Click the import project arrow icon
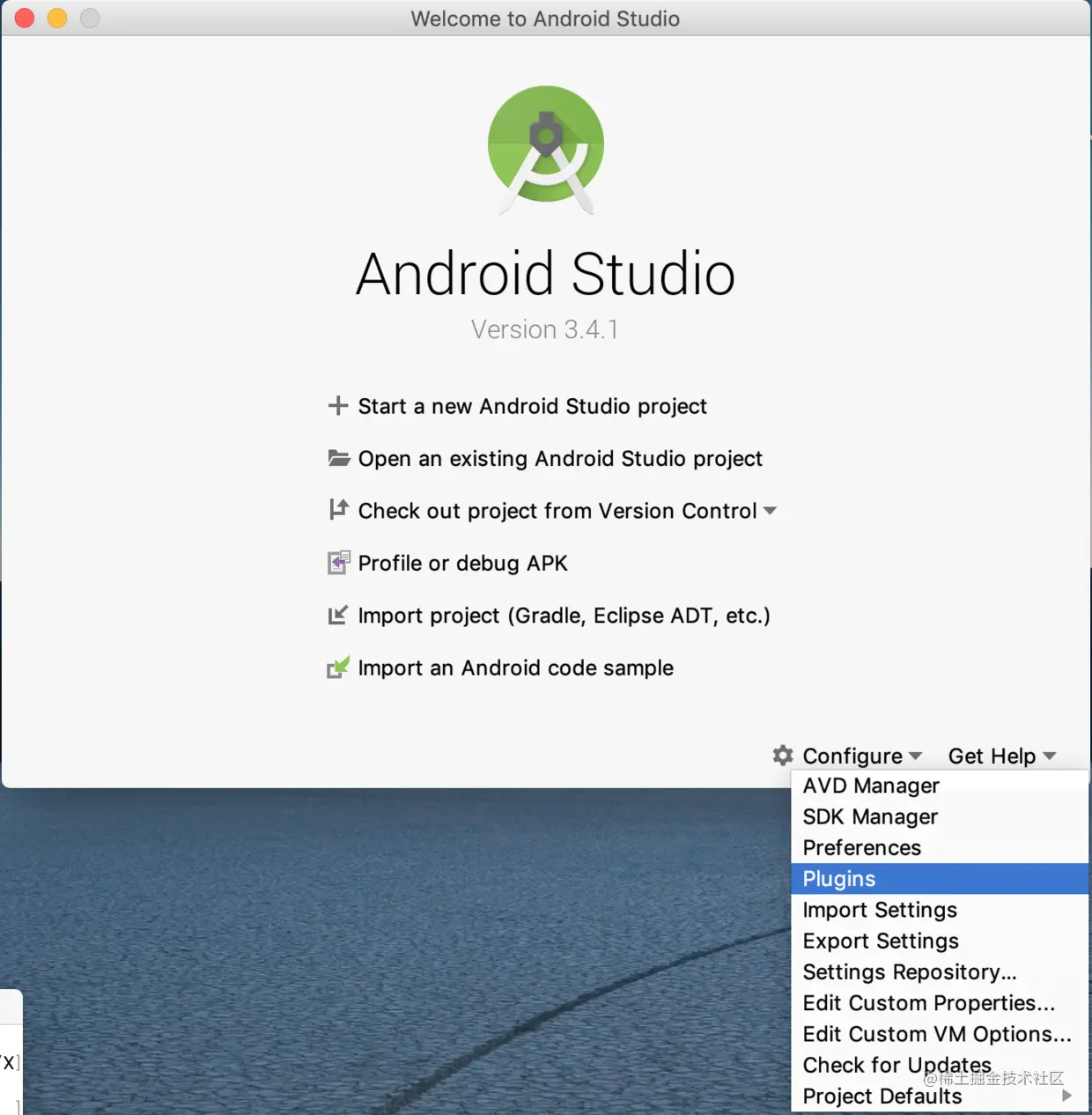The width and height of the screenshot is (1092, 1115). click(339, 616)
